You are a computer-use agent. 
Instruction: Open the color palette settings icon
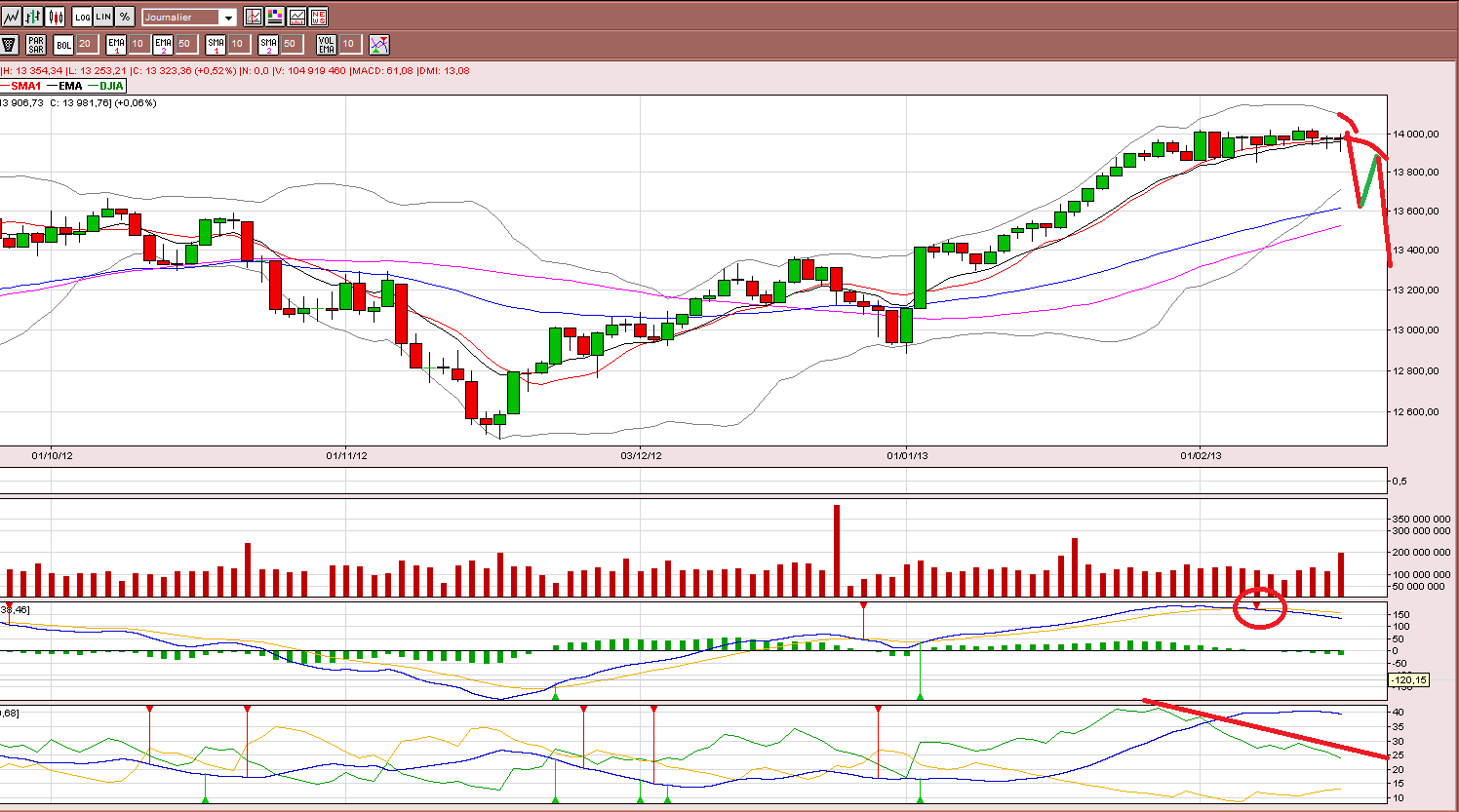point(275,17)
